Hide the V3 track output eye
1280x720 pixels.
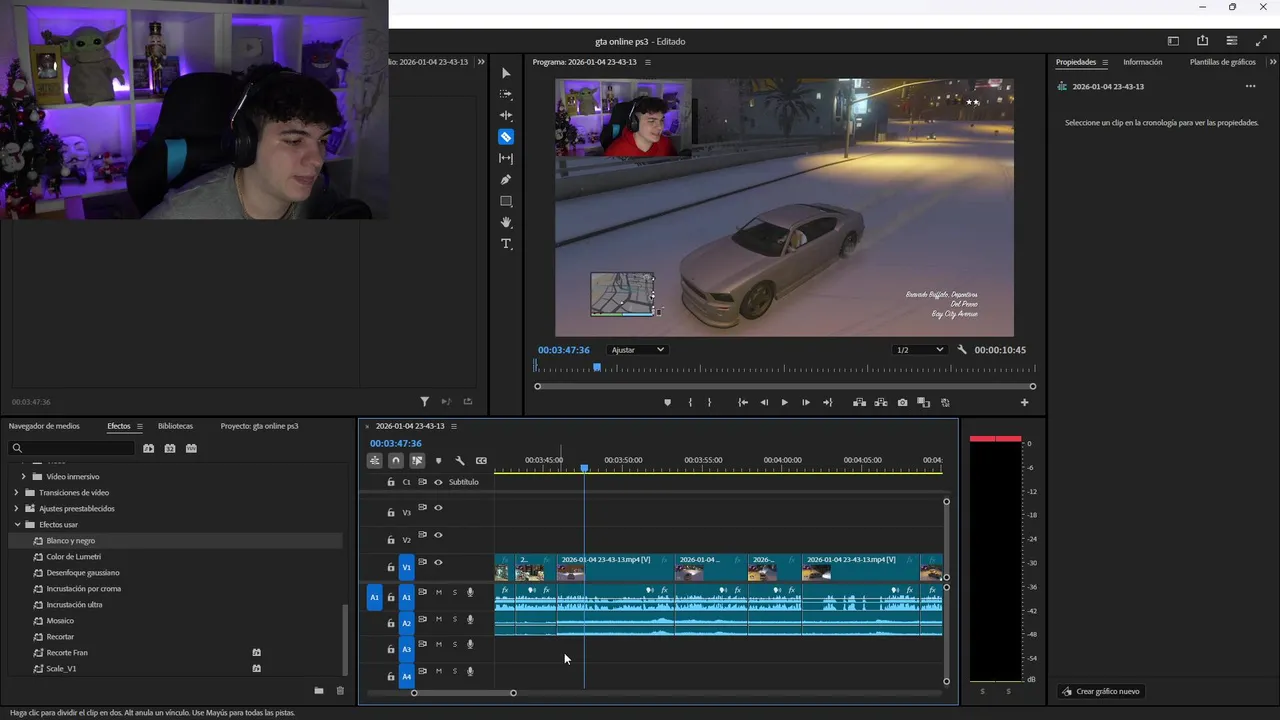tap(438, 508)
